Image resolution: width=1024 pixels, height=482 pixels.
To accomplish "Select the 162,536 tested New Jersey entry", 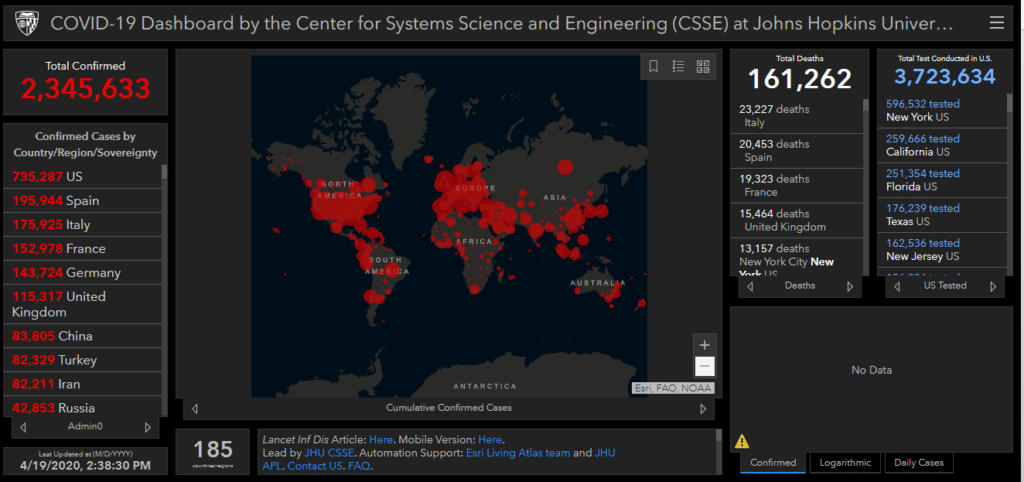I will 944,249.
